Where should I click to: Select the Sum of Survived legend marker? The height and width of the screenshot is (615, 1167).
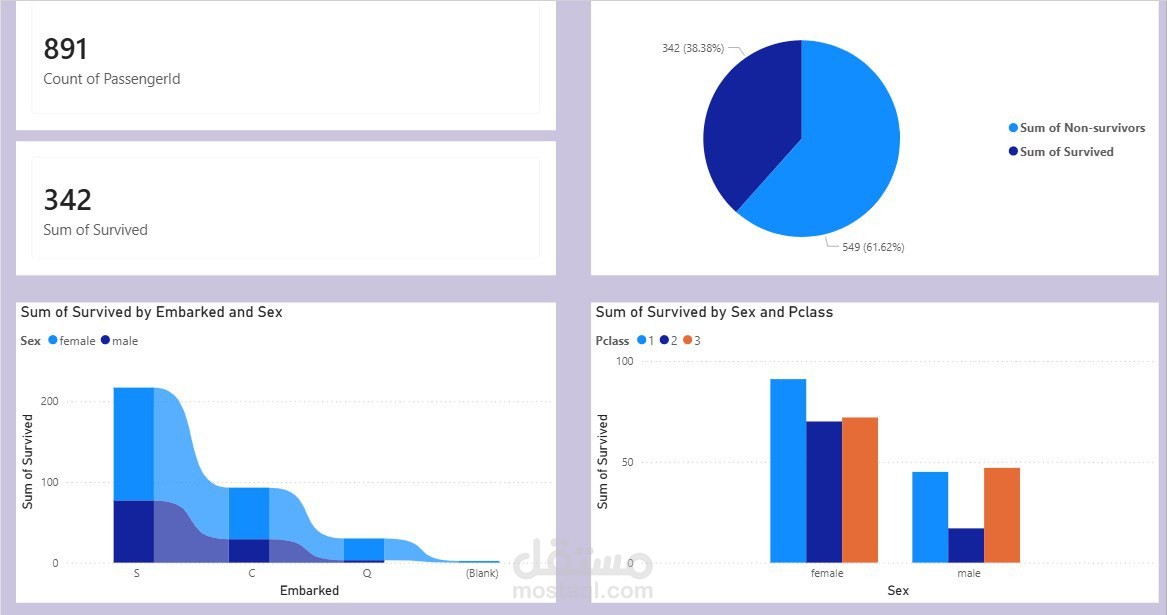tap(1012, 151)
